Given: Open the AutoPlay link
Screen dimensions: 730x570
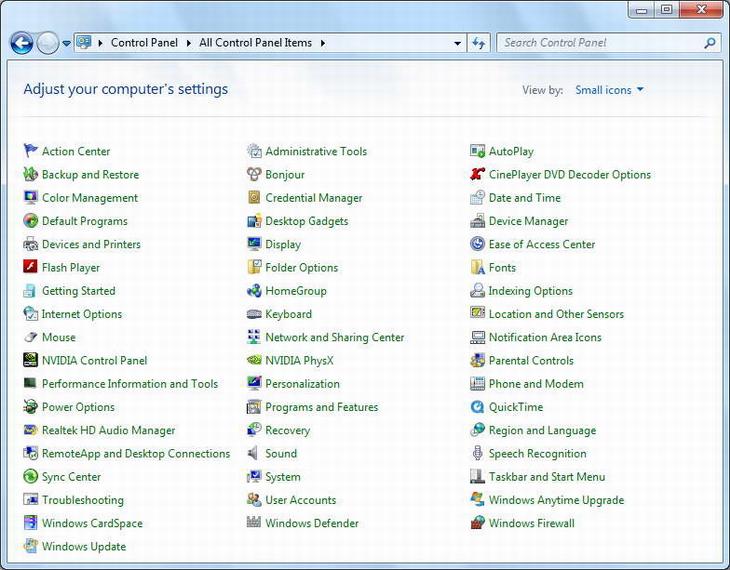Looking at the screenshot, I should pos(511,151).
